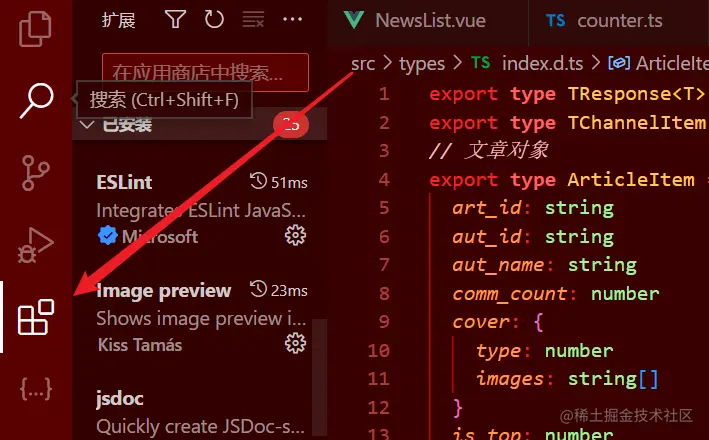Click the ArticleItem type name on line 4
Screen dimensions: 709x440
point(631,180)
